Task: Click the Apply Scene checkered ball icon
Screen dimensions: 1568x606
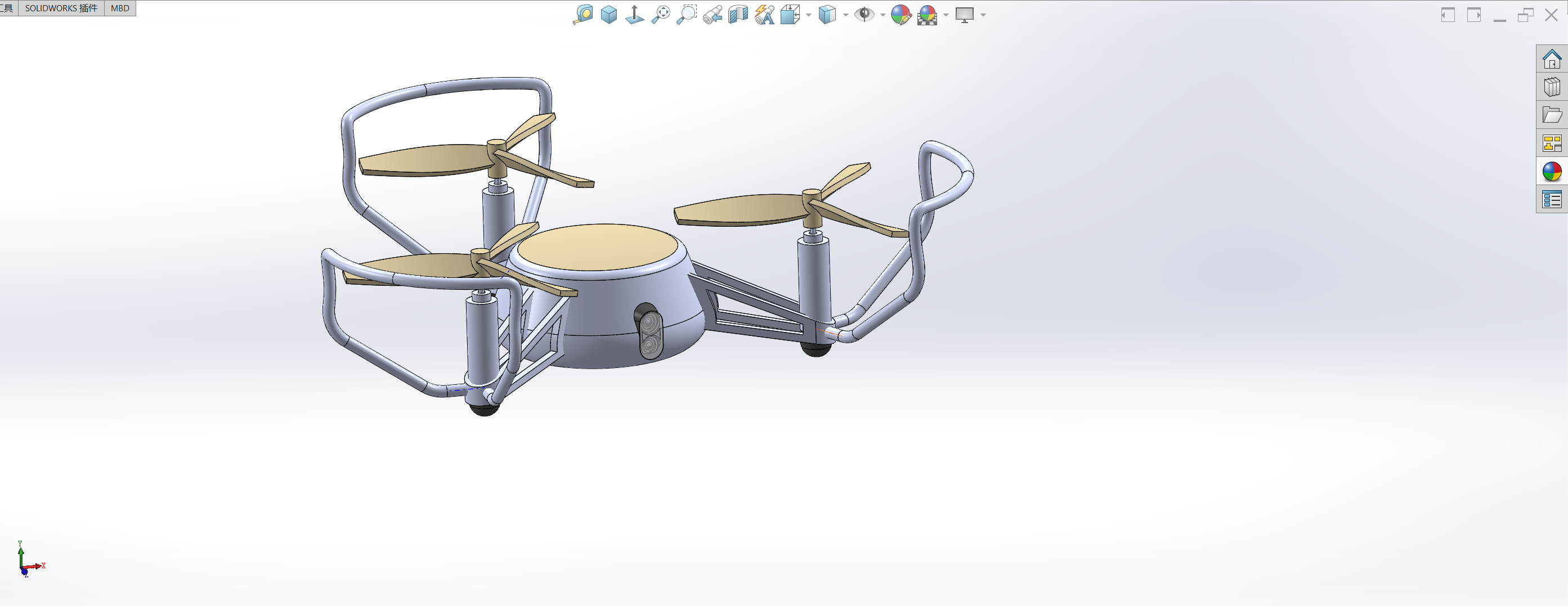Action: 927,15
